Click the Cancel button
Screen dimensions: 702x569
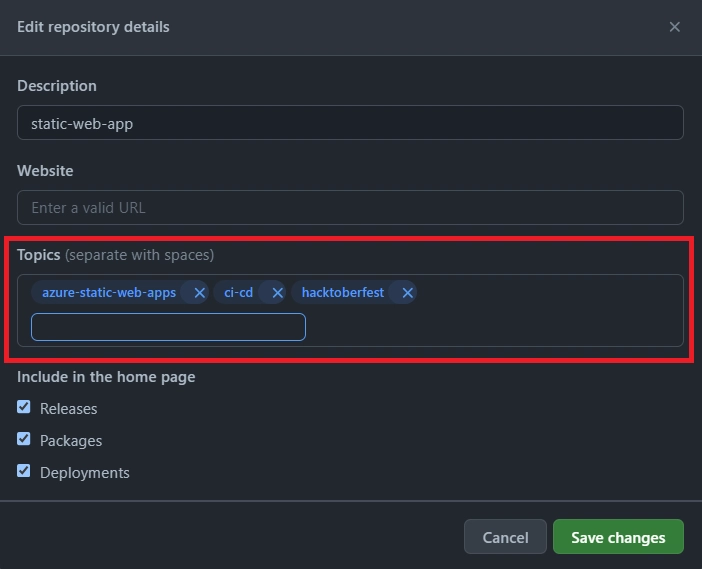pos(505,537)
